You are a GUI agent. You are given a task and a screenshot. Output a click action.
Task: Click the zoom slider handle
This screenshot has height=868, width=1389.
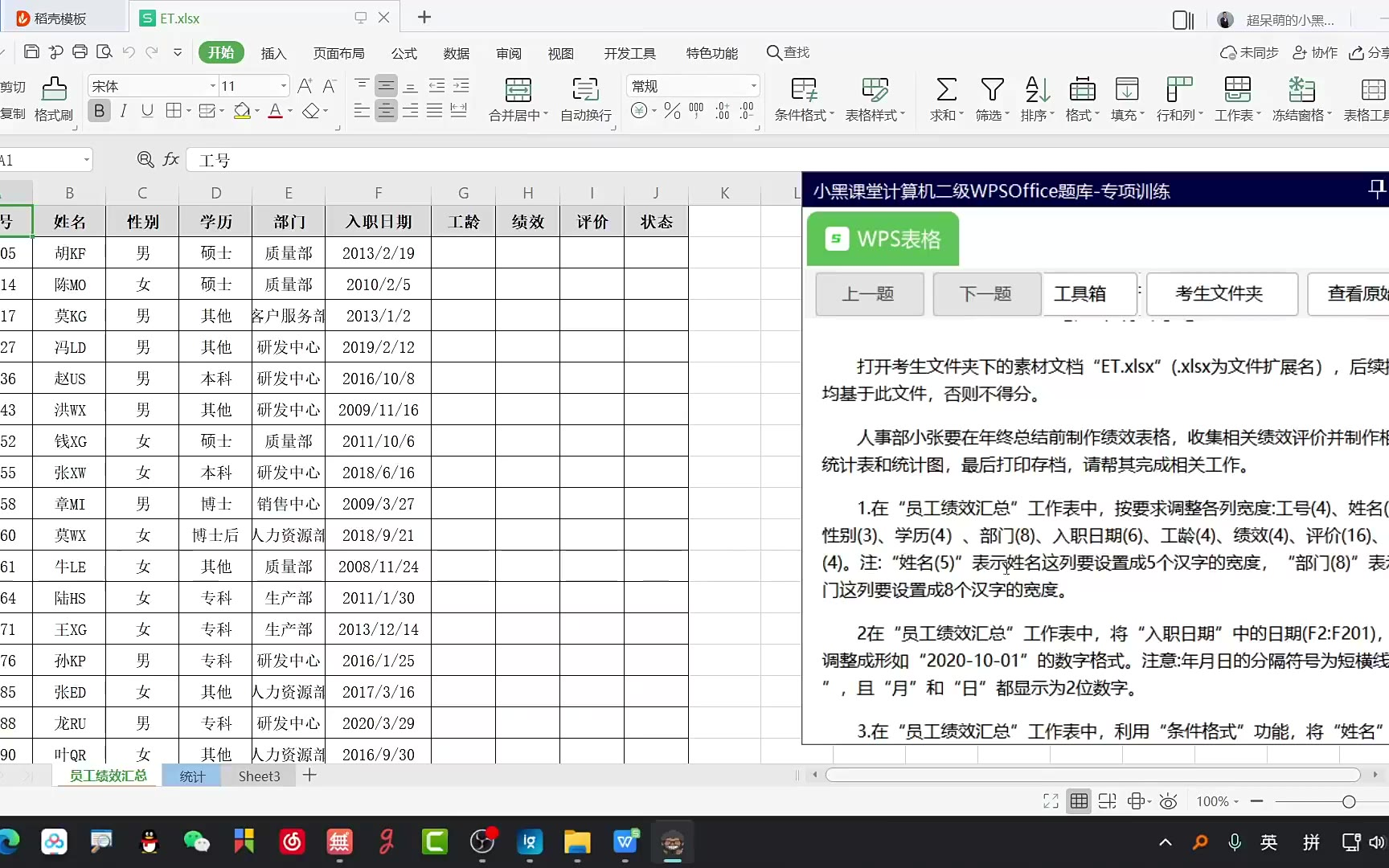pos(1349,801)
